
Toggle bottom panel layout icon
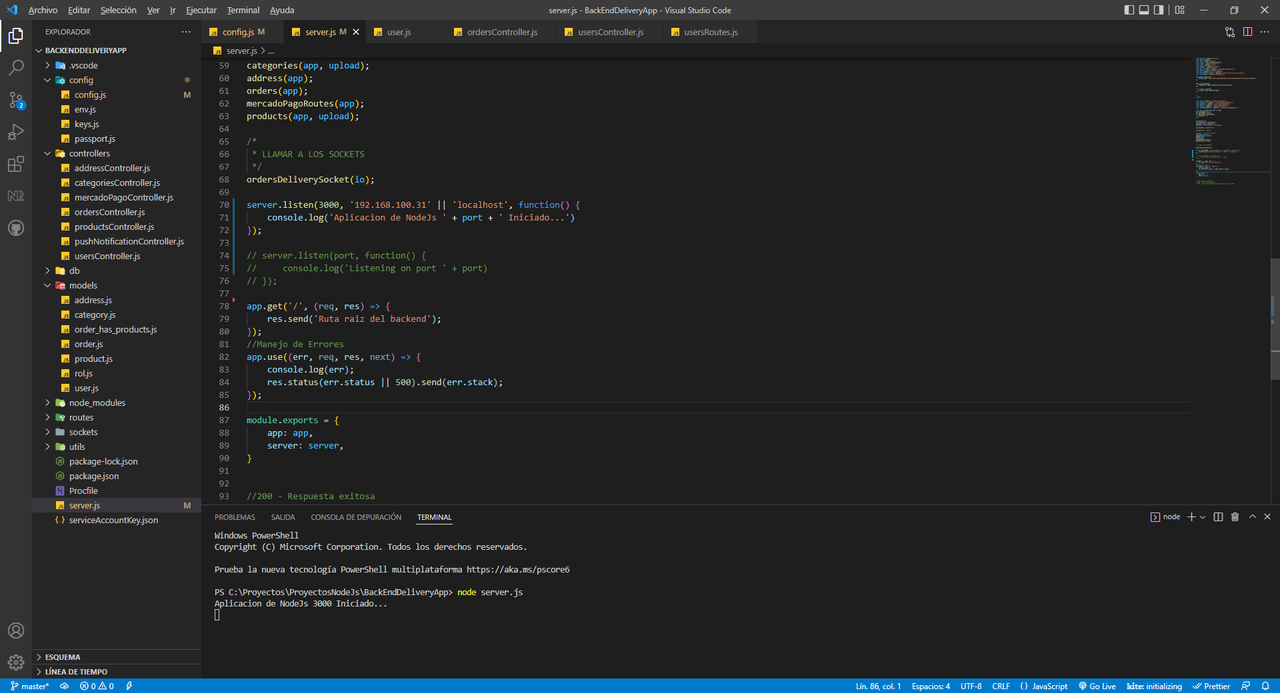pyautogui.click(x=1146, y=10)
